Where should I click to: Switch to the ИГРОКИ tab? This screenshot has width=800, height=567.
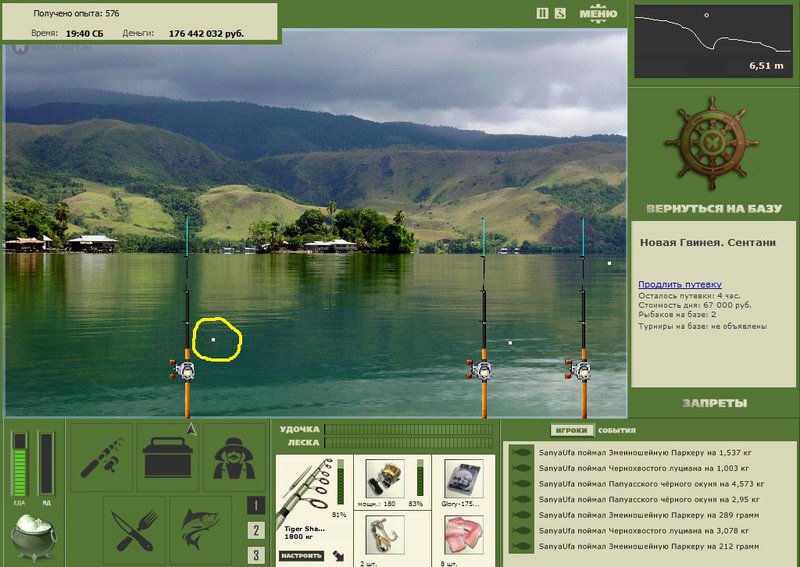tap(571, 430)
